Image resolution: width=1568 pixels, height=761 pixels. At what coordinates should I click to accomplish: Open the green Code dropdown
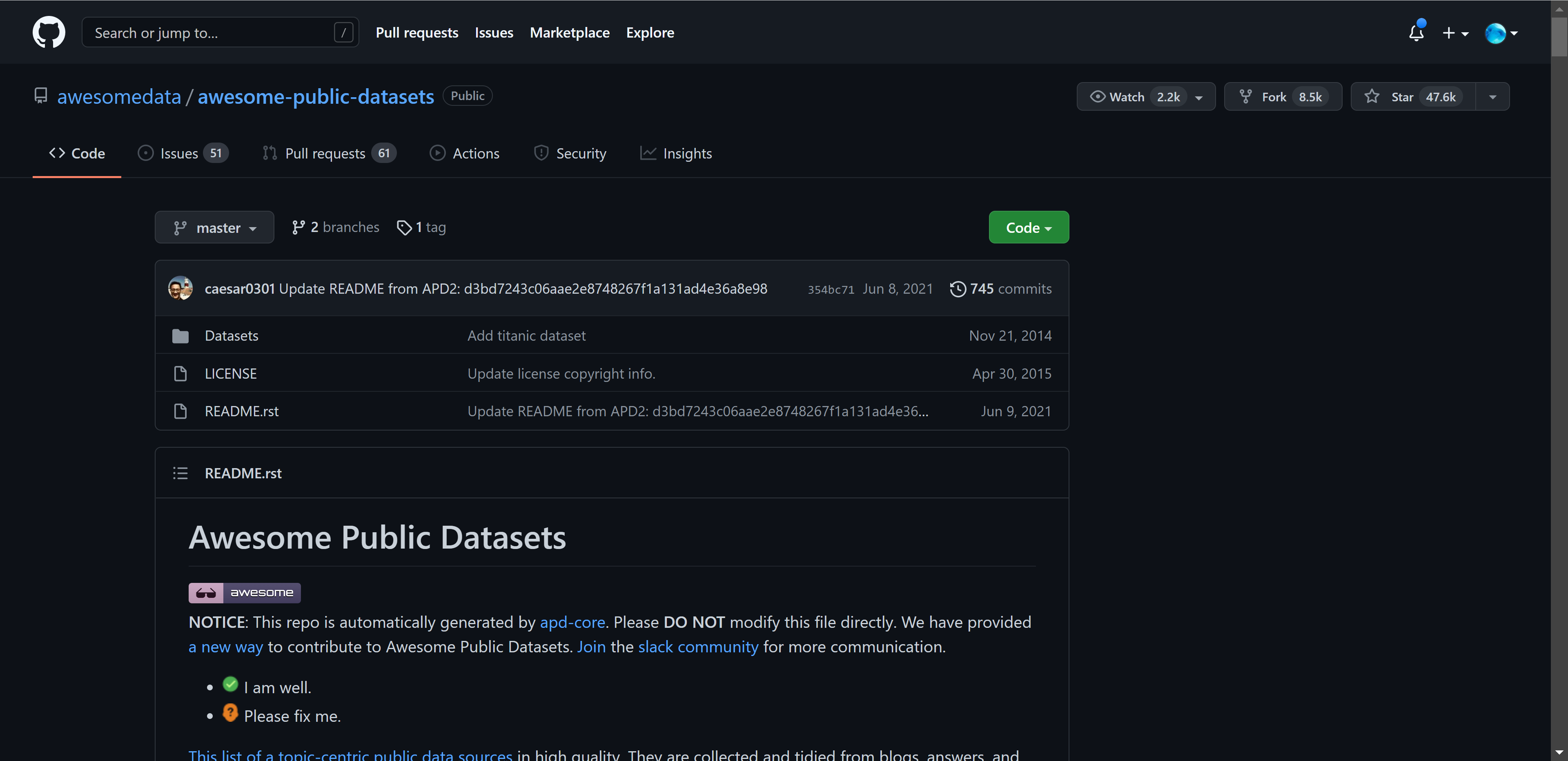click(x=1028, y=228)
